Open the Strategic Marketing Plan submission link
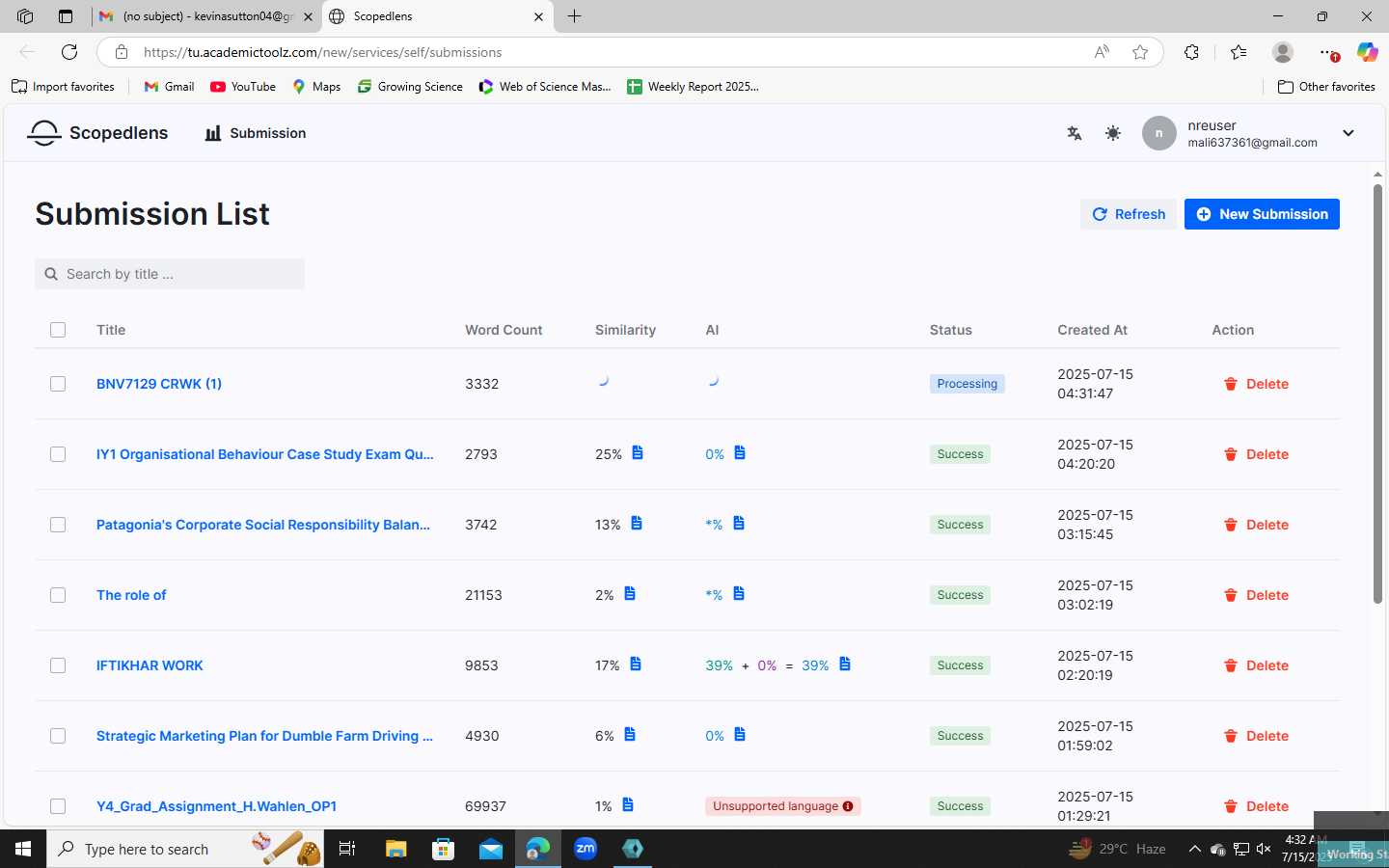 click(x=264, y=736)
